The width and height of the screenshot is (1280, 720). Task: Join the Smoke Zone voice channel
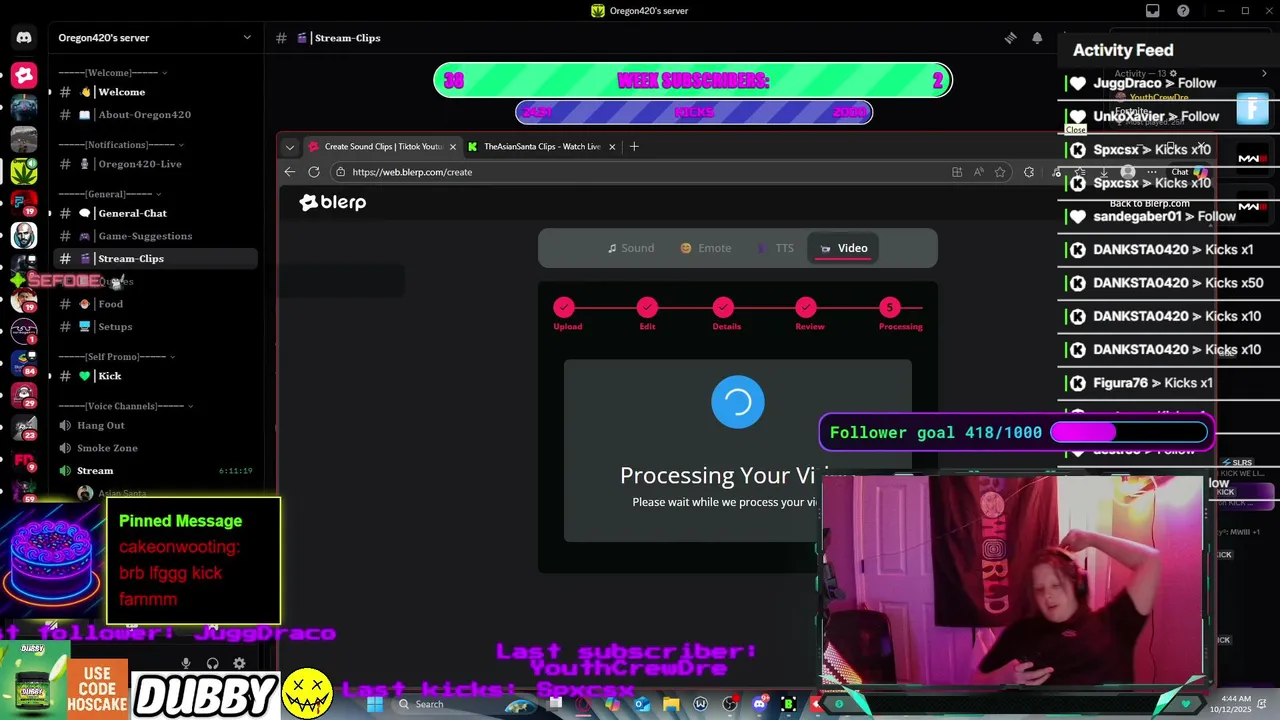click(155, 448)
